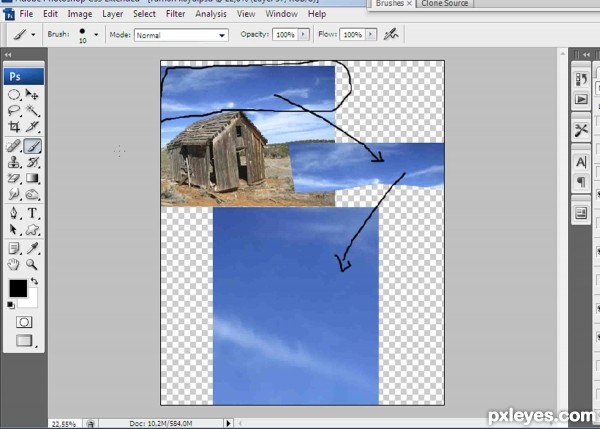Open the Help menu
This screenshot has width=600, height=429.
317,14
